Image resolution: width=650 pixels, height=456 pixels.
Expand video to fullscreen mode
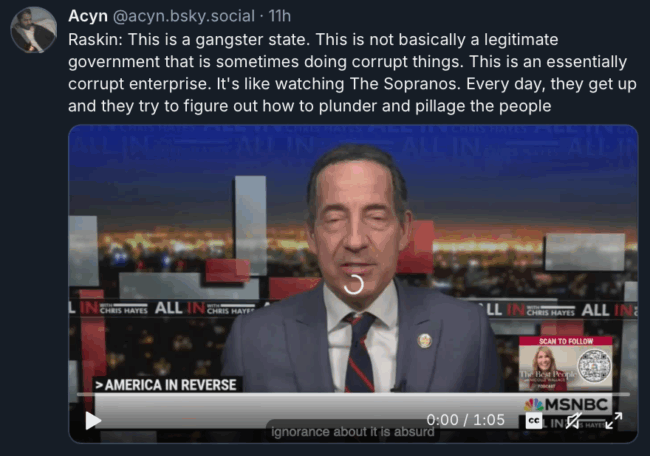pyautogui.click(x=614, y=420)
